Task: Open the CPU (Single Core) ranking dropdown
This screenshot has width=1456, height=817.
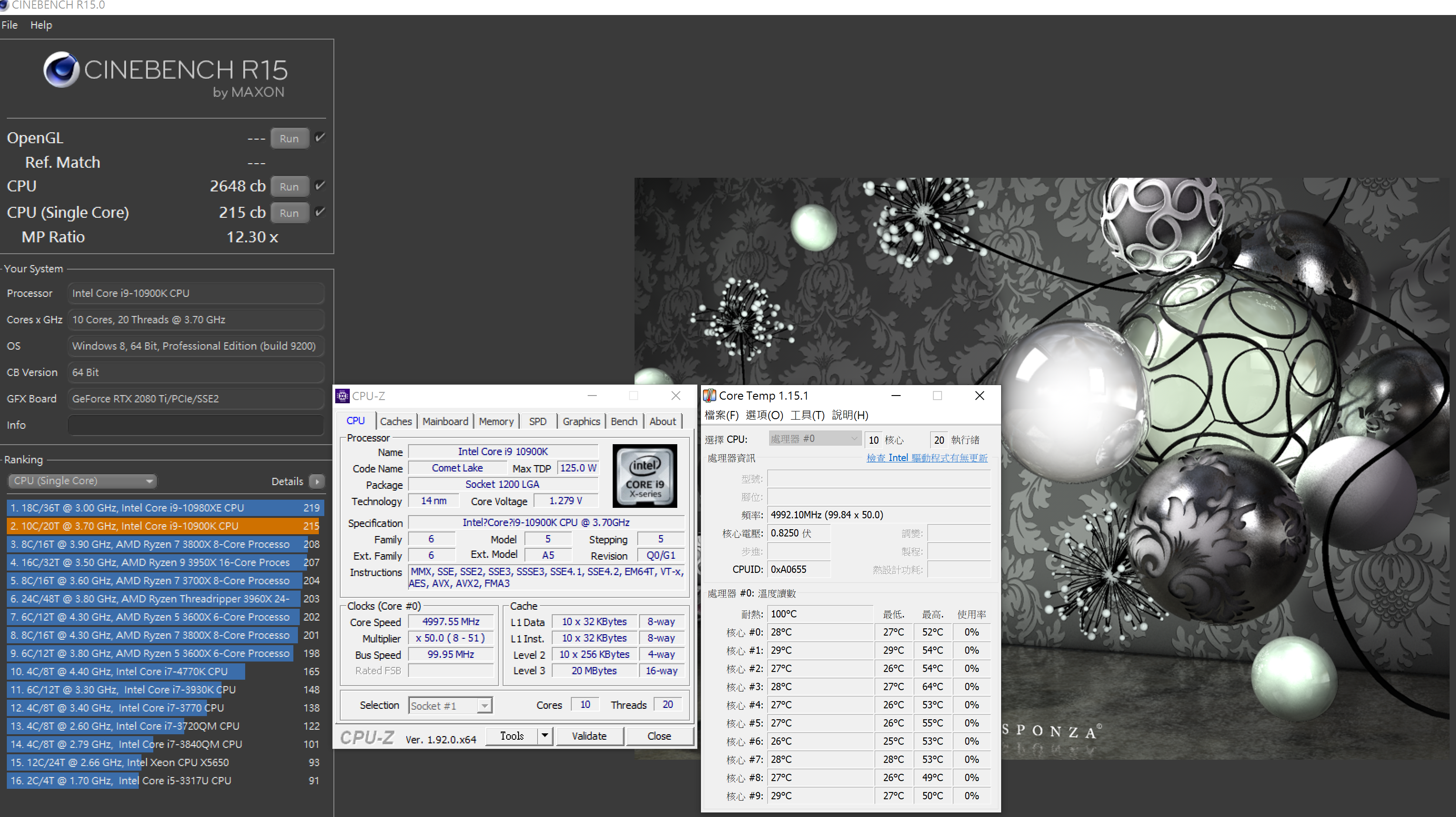Action: point(82,481)
